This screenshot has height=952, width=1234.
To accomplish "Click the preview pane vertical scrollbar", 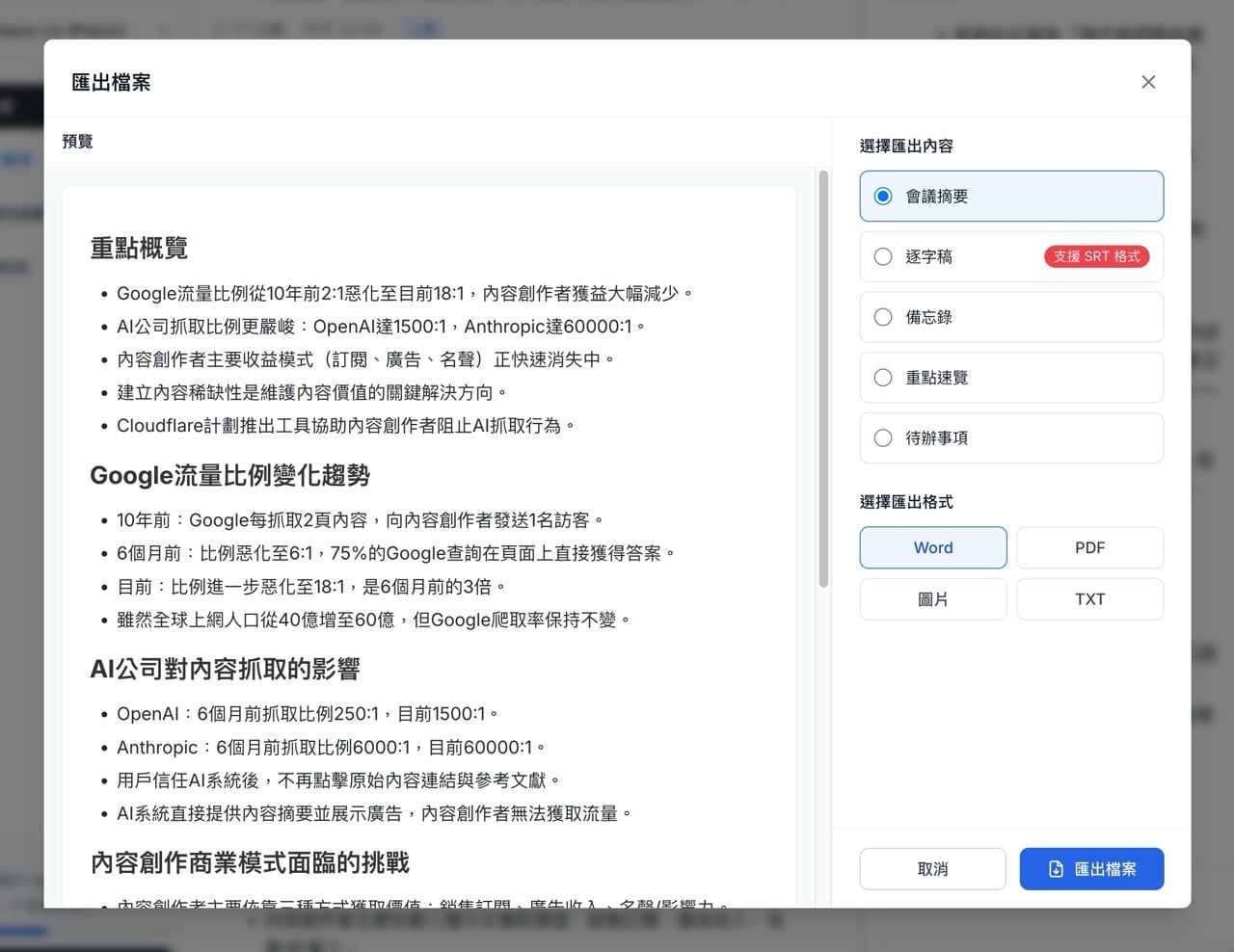I will point(823,385).
